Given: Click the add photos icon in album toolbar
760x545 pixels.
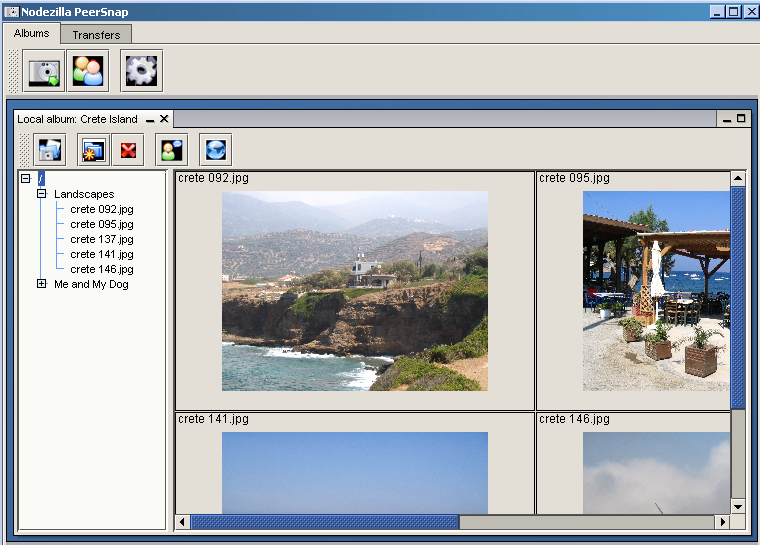Looking at the screenshot, I should pos(49,150).
